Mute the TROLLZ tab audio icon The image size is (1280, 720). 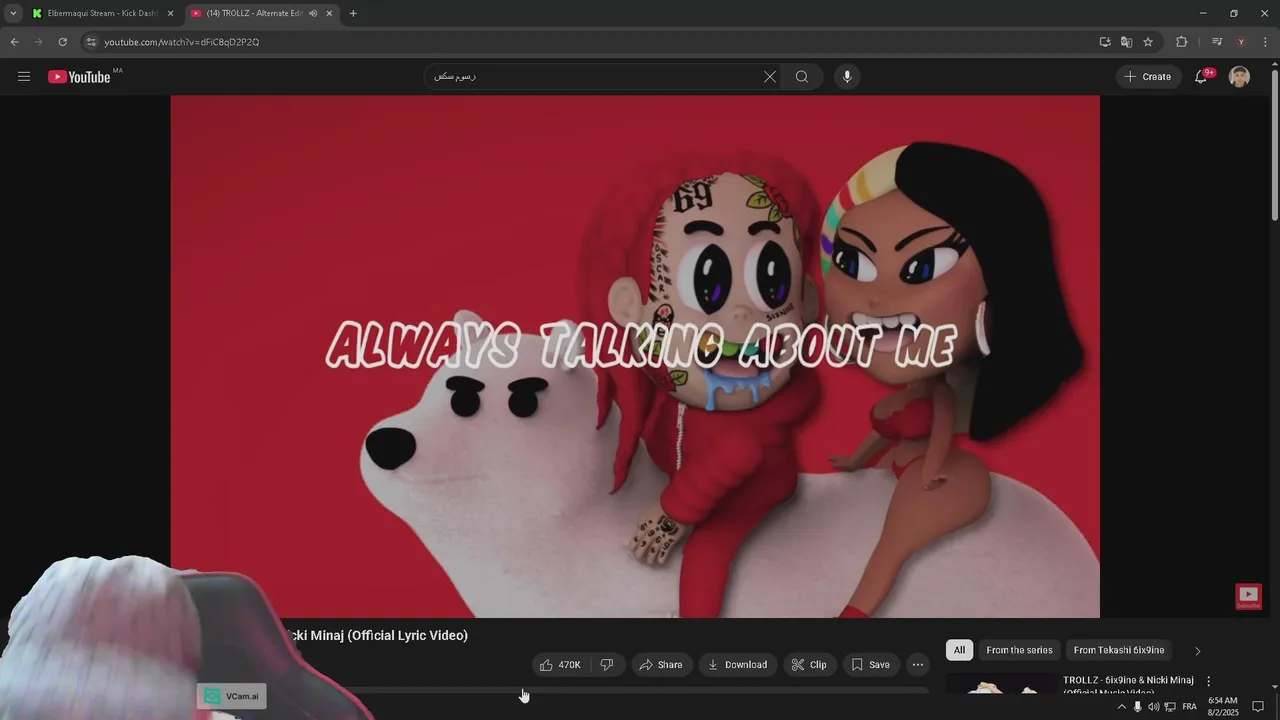point(313,13)
